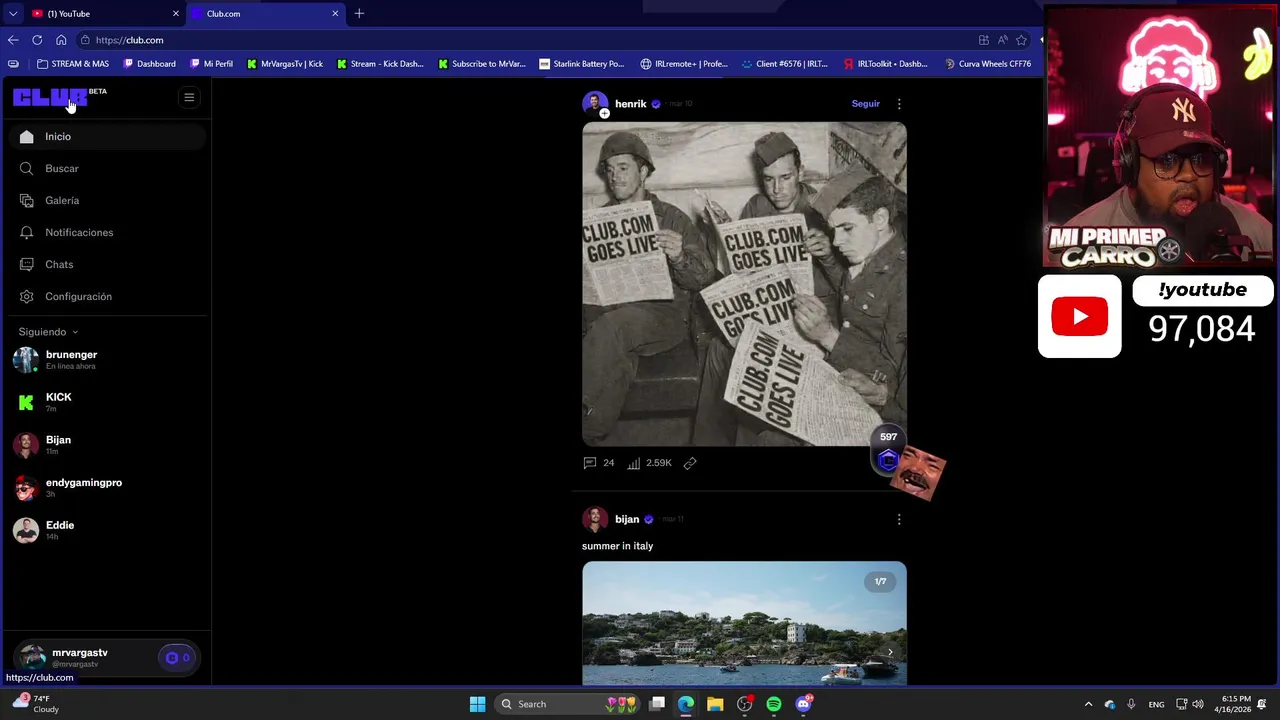Screen dimensions: 1280x720
Task: Click bijan's avatar on the post
Action: [x=595, y=519]
